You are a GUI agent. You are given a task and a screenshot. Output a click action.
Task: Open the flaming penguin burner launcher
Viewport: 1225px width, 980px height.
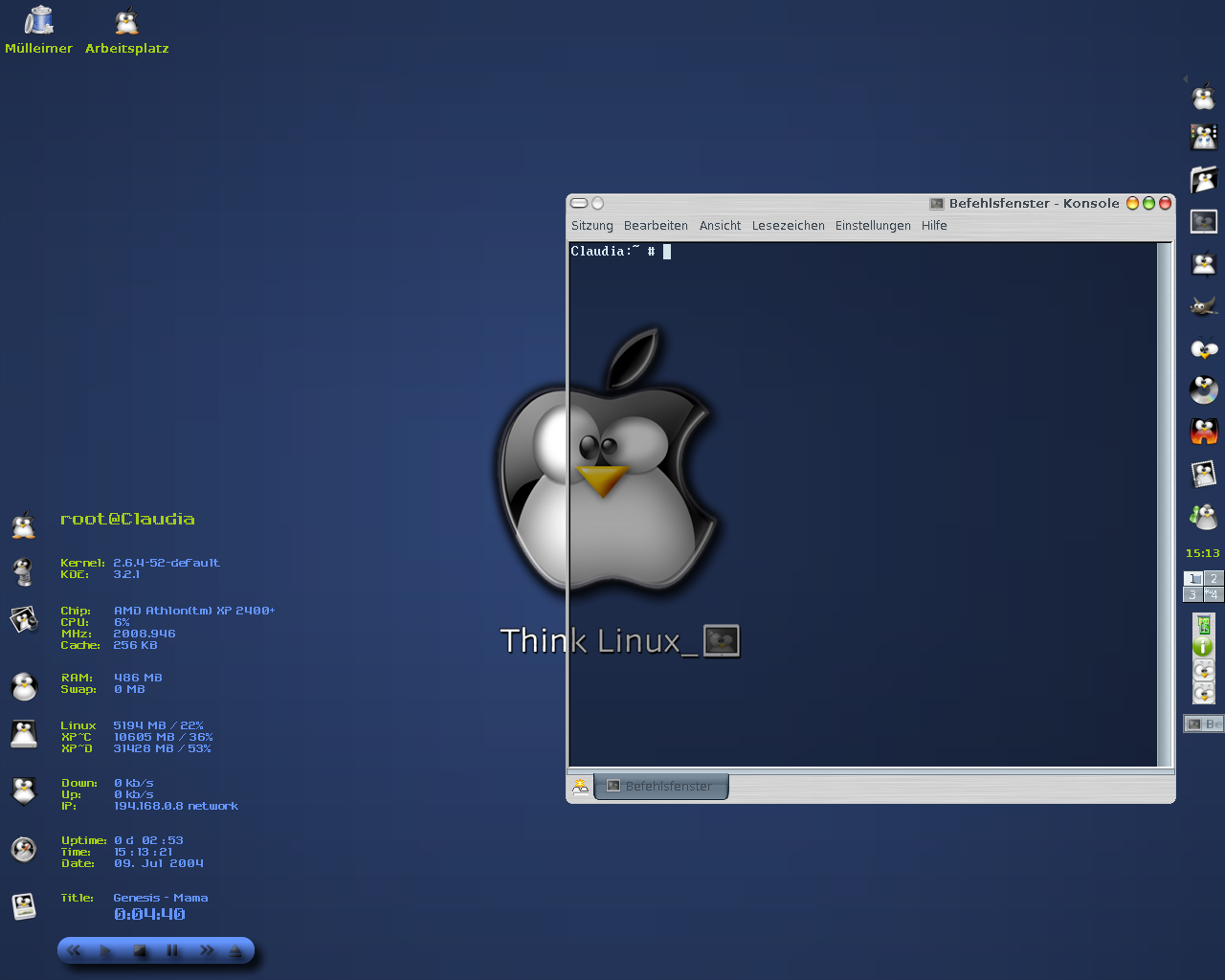[1203, 432]
